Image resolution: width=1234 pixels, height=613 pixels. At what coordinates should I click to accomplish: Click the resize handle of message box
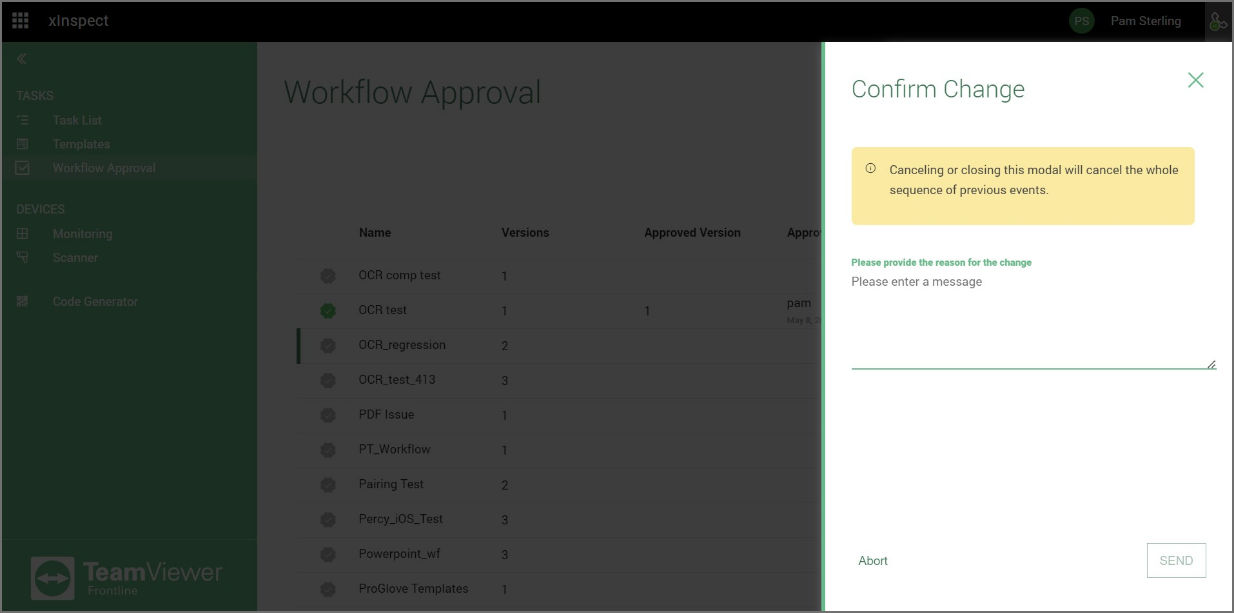coord(1211,364)
